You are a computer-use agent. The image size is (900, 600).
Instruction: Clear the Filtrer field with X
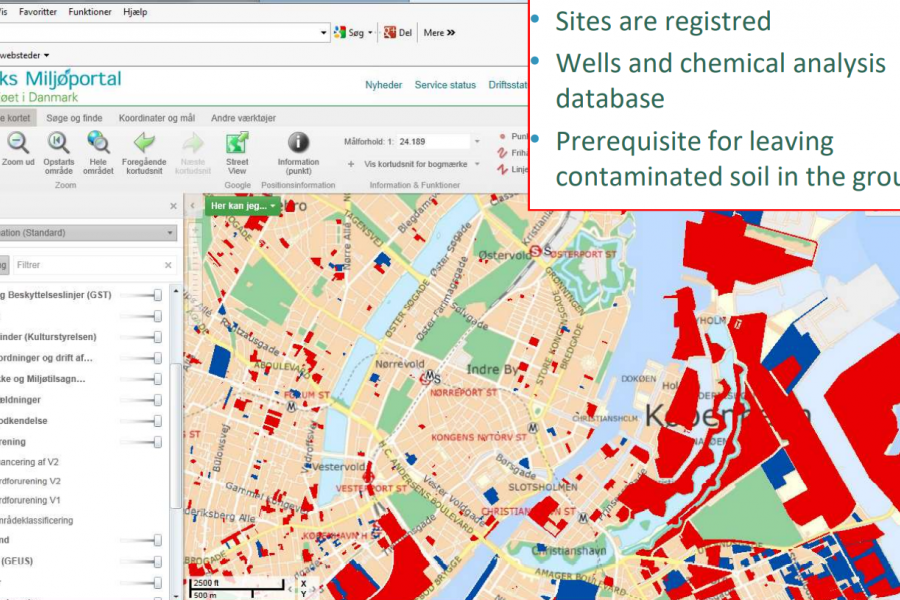pos(168,265)
